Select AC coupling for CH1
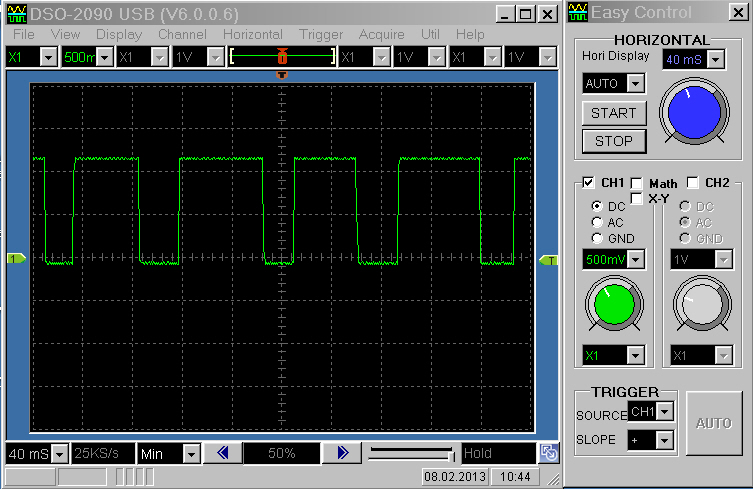The height and width of the screenshot is (489, 753). coord(598,222)
